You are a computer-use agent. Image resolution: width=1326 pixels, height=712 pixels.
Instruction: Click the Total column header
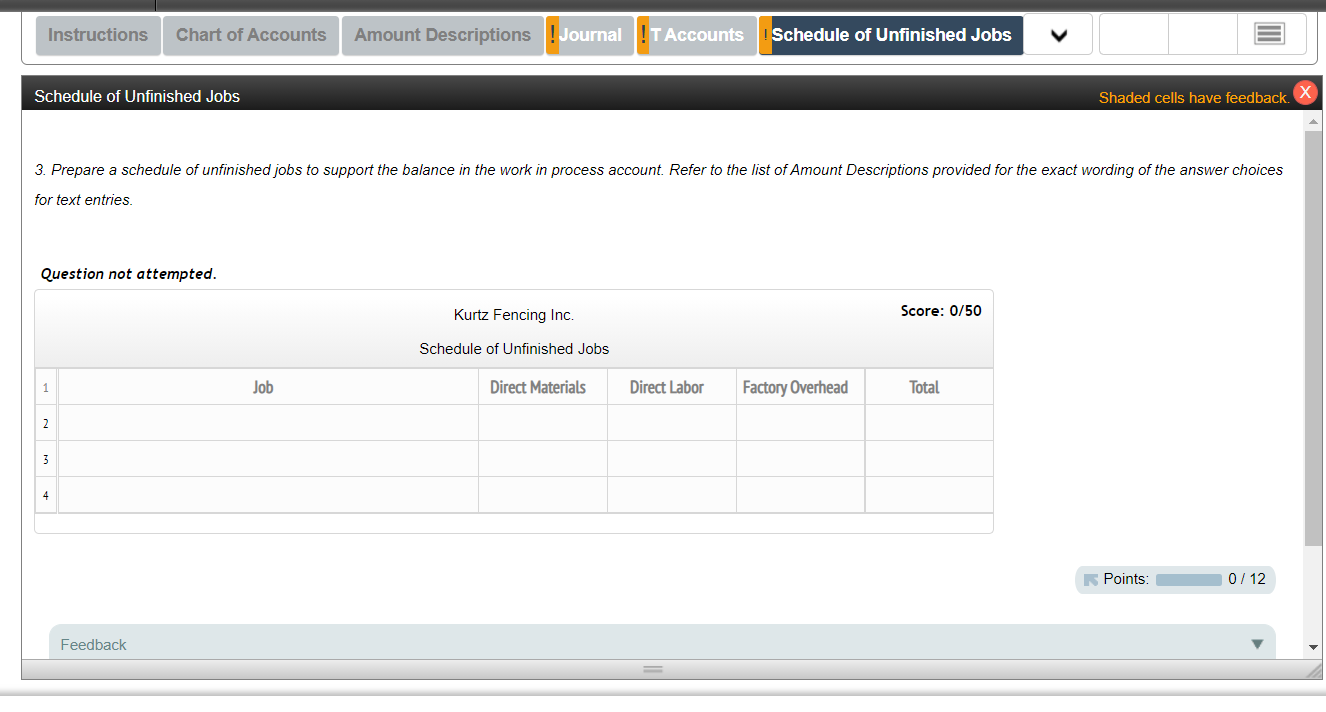point(929,387)
